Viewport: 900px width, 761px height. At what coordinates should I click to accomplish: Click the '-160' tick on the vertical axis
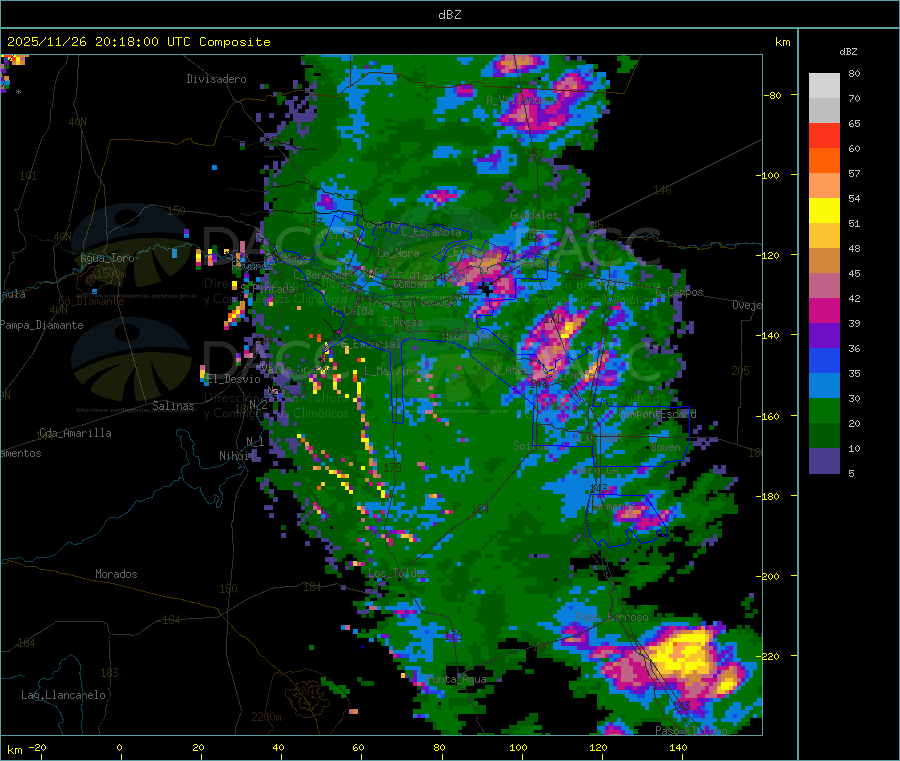pyautogui.click(x=770, y=416)
